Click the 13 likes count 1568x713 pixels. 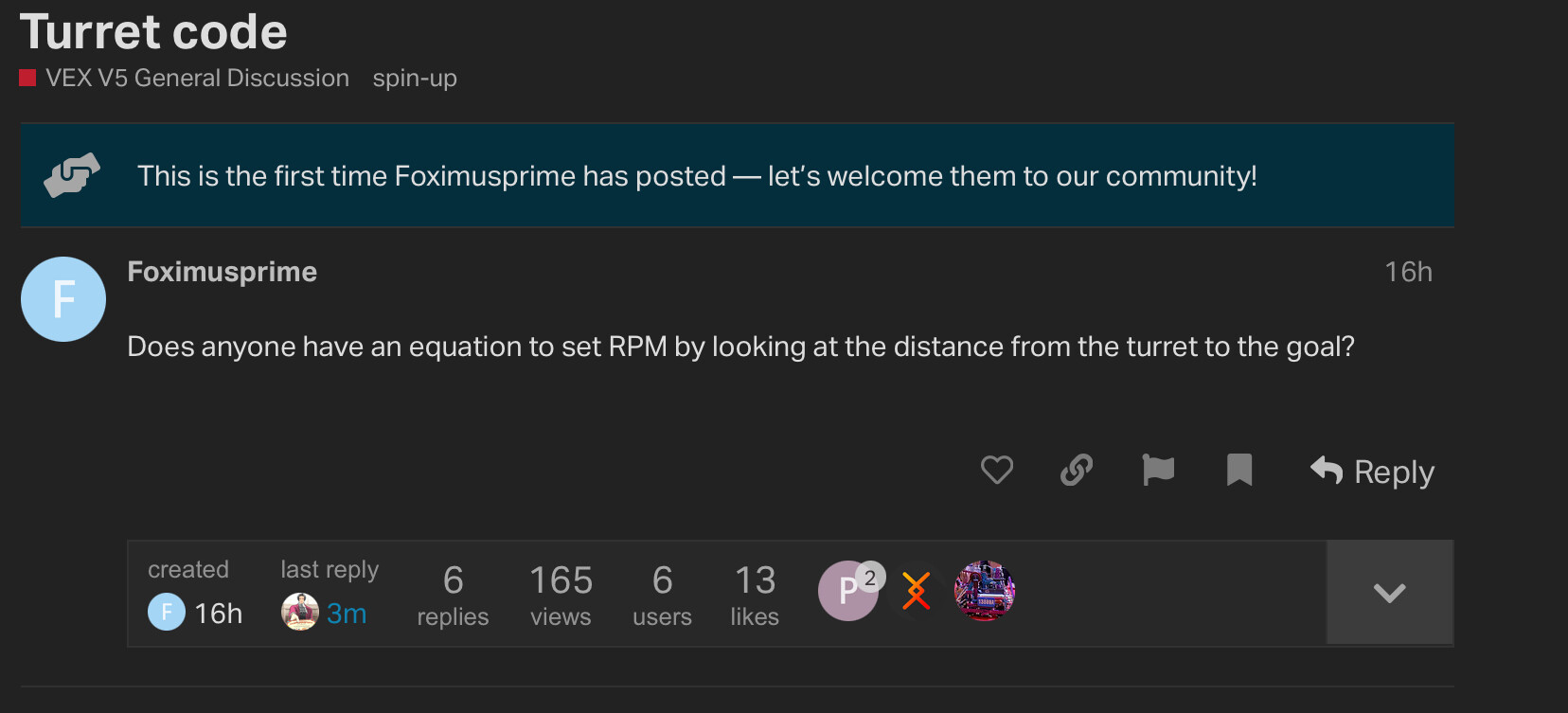click(x=755, y=595)
